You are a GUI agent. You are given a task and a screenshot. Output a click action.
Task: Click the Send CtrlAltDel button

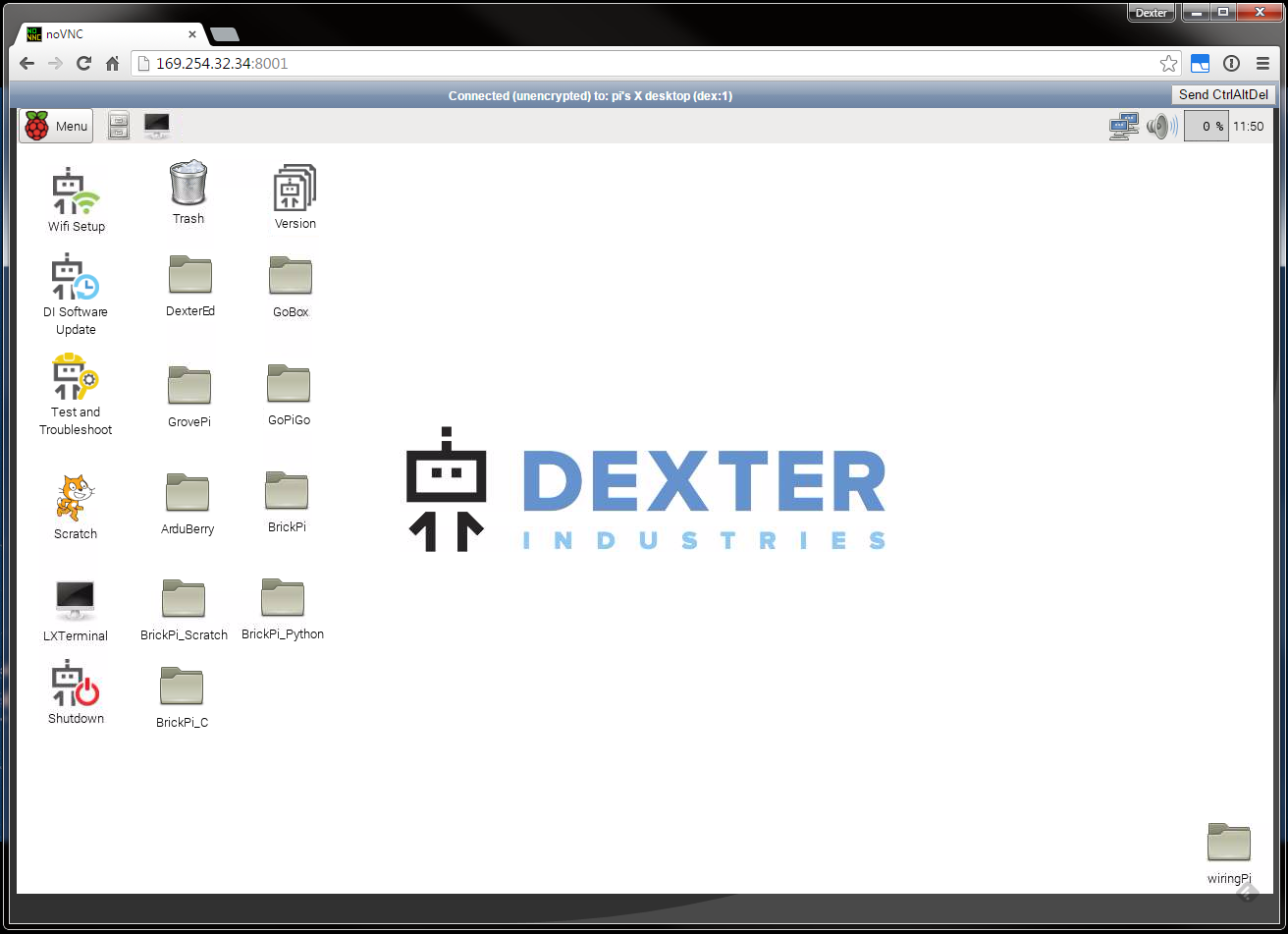[x=1223, y=95]
